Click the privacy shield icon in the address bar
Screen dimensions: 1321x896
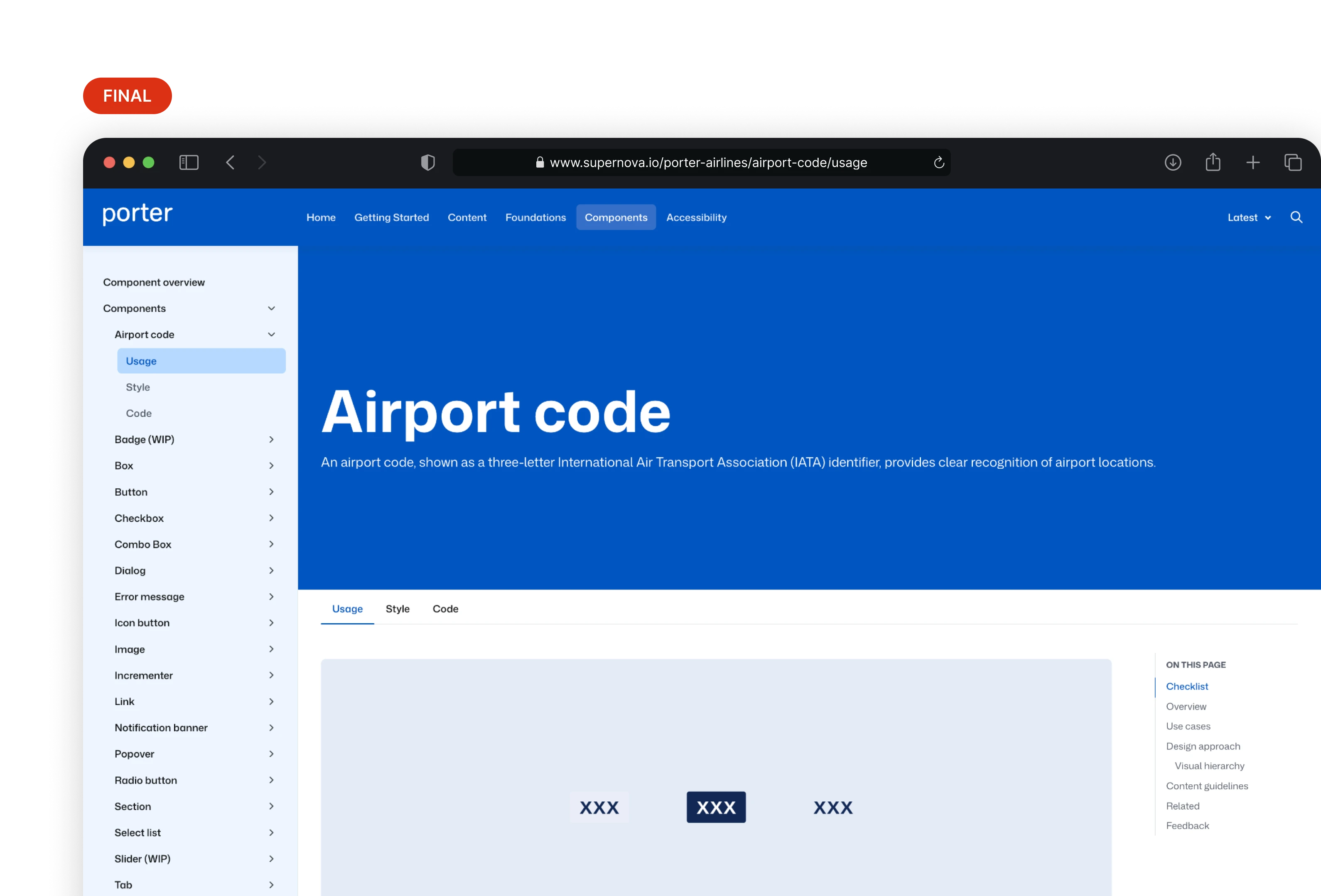point(427,162)
